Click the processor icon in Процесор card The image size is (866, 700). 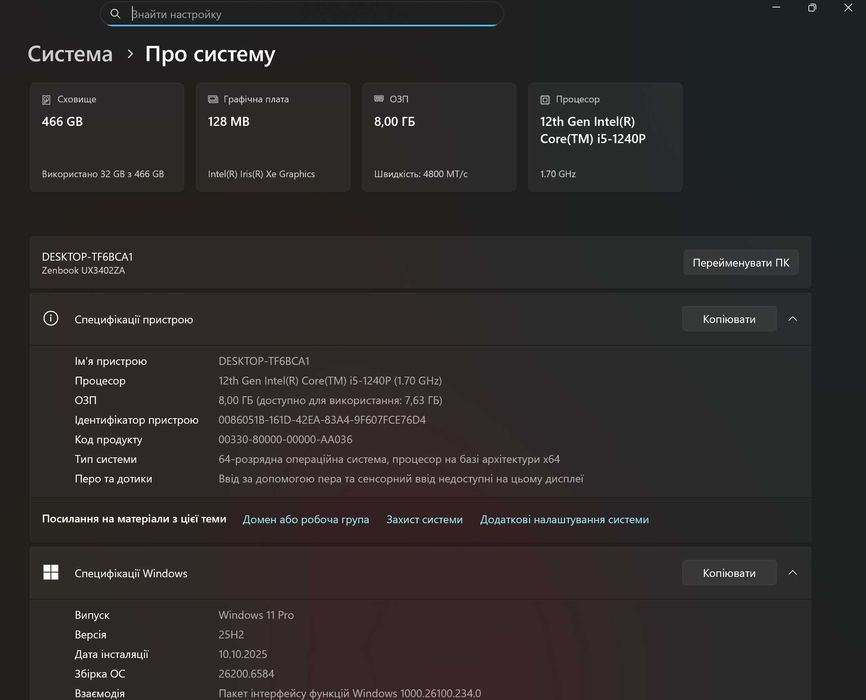(x=545, y=99)
